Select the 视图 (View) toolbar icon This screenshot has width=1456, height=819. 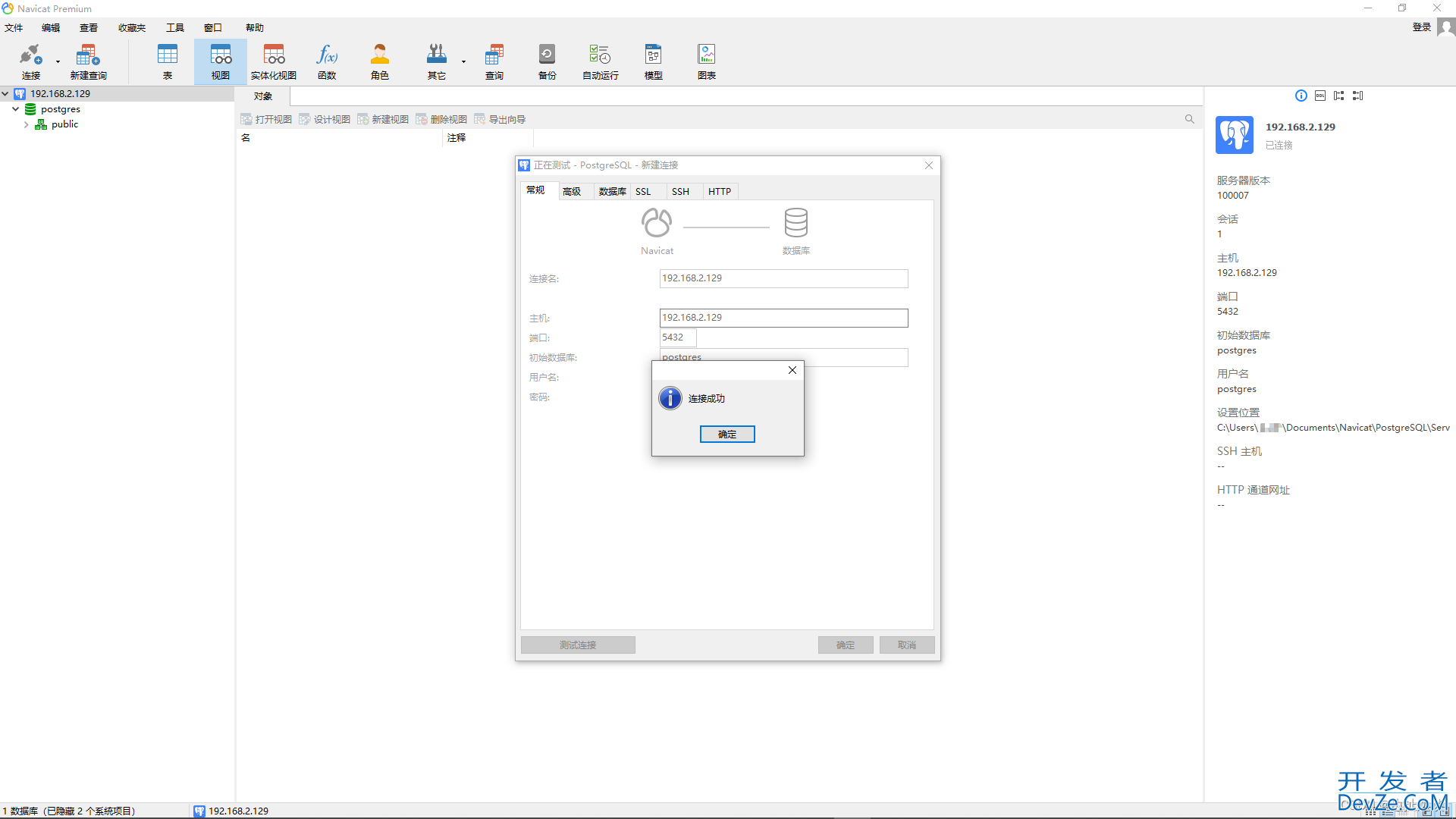pyautogui.click(x=221, y=61)
